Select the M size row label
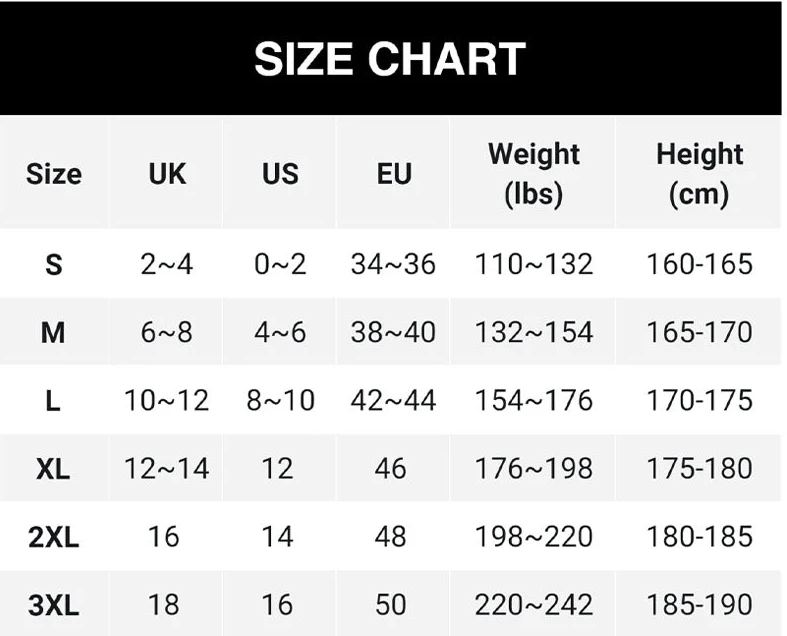The image size is (787, 636). tap(53, 332)
